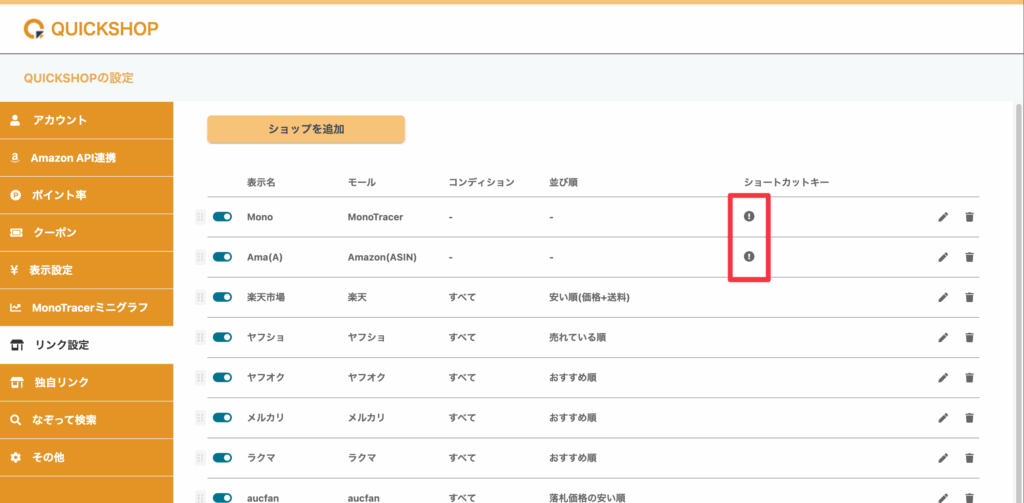Click the Ama(A) row shortcut warning icon

[x=749, y=257]
